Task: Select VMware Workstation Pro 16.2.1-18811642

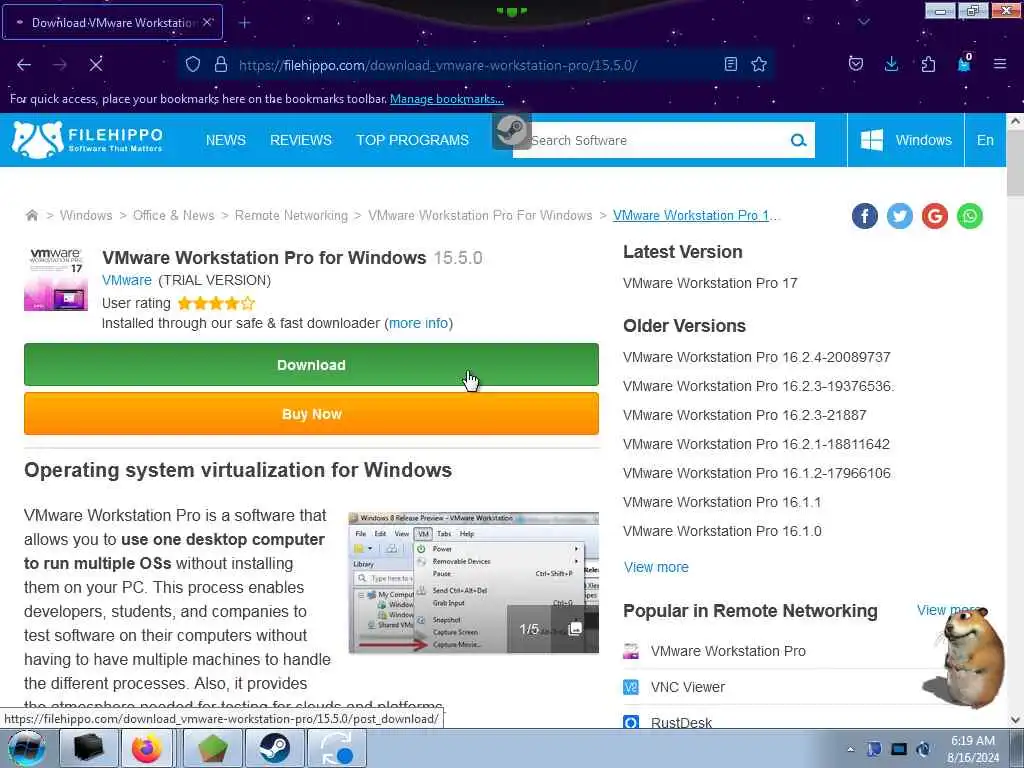Action: click(756, 444)
